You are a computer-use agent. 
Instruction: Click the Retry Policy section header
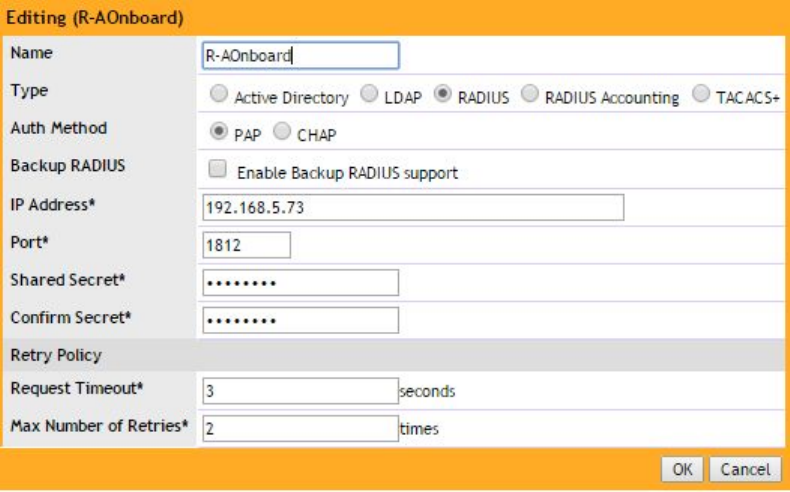394,355
